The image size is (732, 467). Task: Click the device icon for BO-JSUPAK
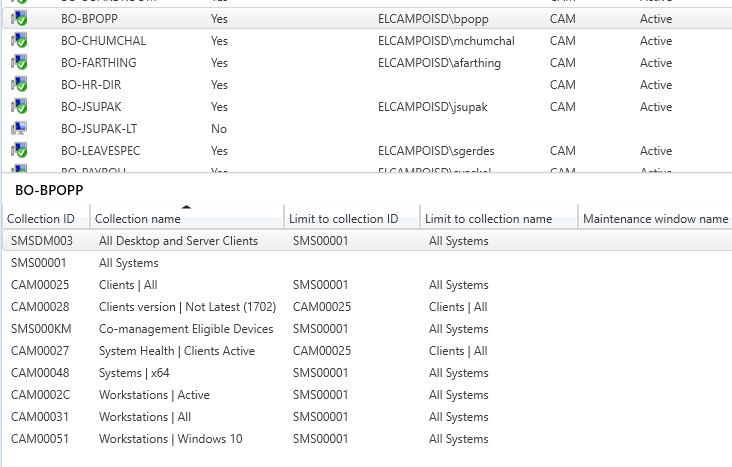pos(19,106)
